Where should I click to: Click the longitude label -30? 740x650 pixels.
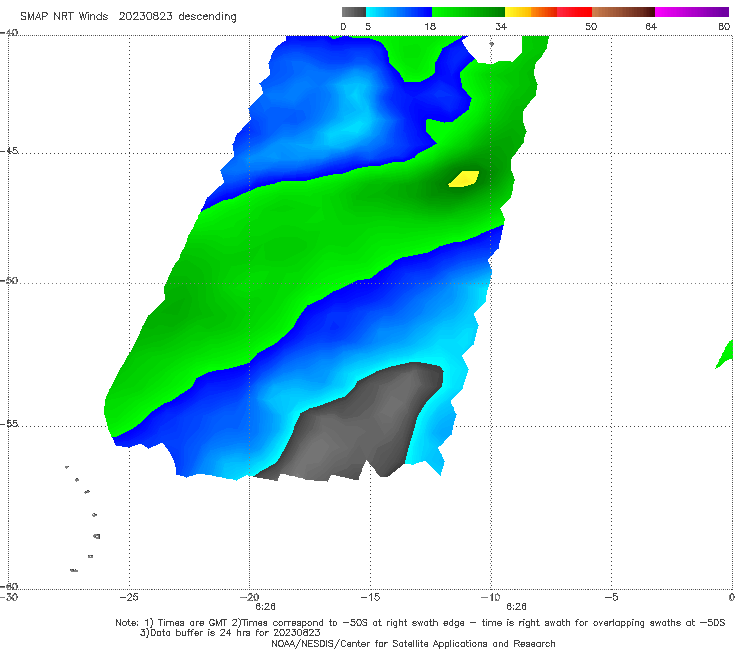point(9,597)
